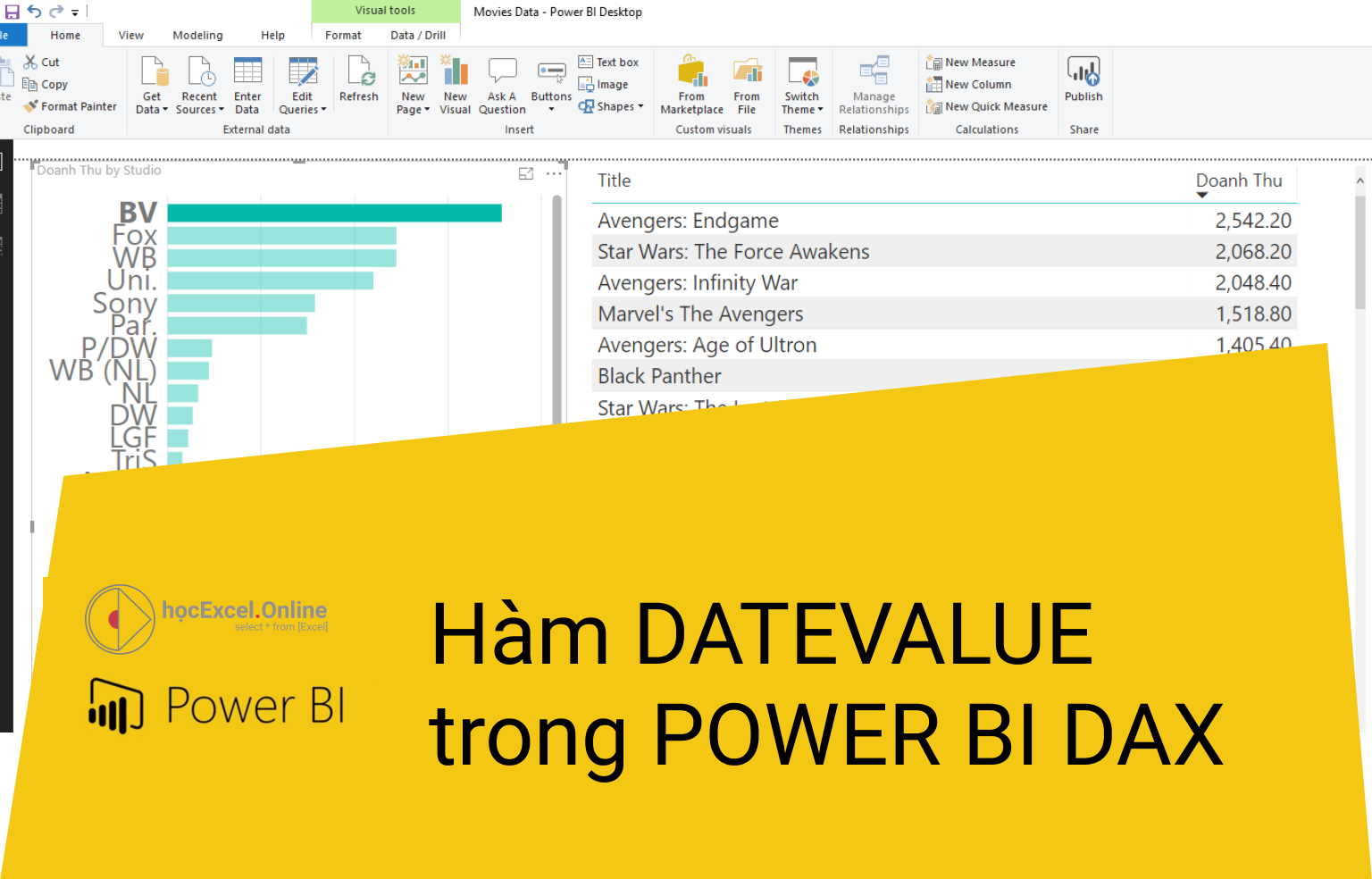This screenshot has height=879, width=1372.
Task: Switch to the Modeling ribbon tab
Action: tap(197, 35)
